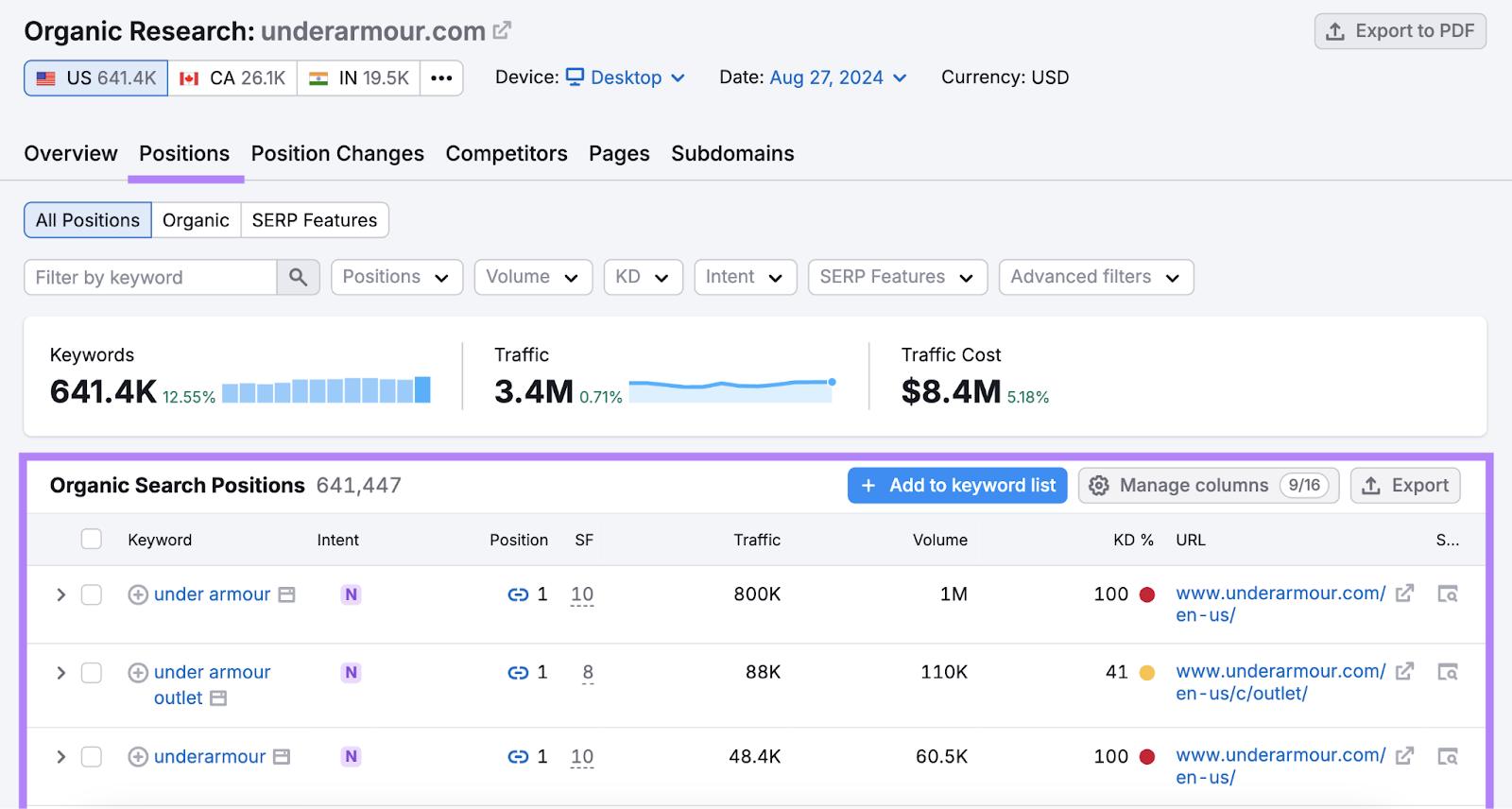Switch to the Position Changes tab
The image size is (1512, 809).
coord(337,154)
